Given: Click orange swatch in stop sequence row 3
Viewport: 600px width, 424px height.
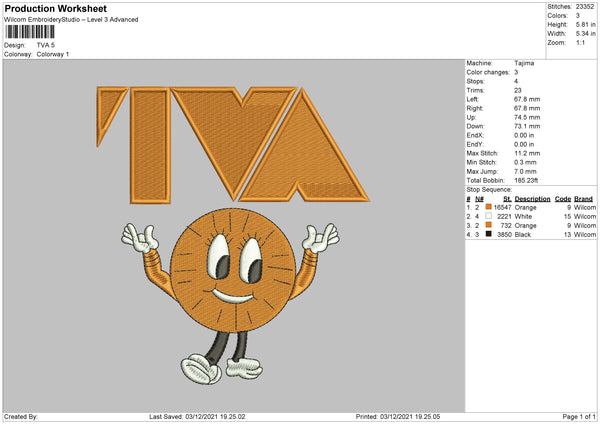Looking at the screenshot, I should [488, 225].
